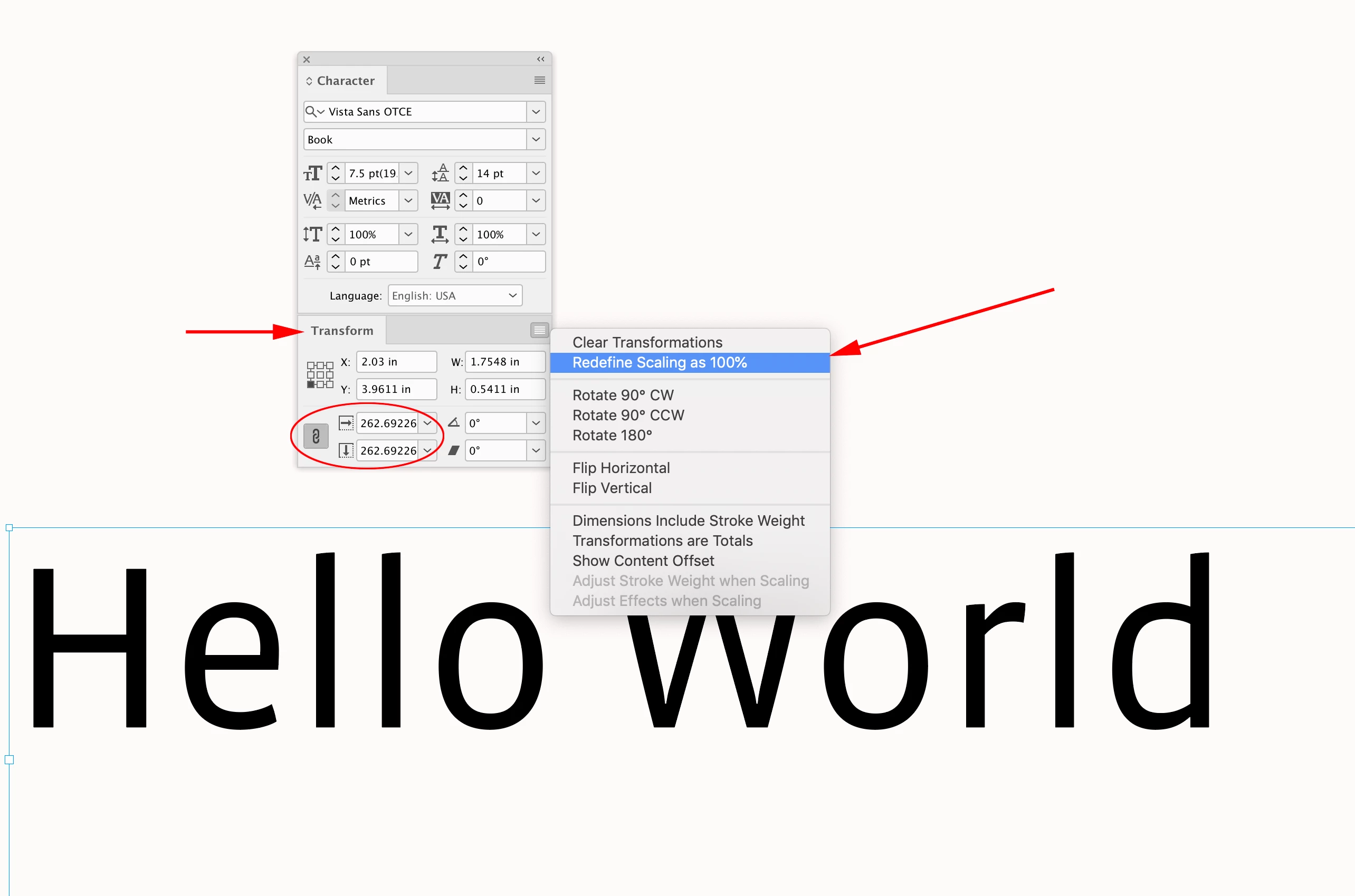The height and width of the screenshot is (896, 1355).
Task: Click the Scale X Percentage value field
Action: click(x=388, y=423)
